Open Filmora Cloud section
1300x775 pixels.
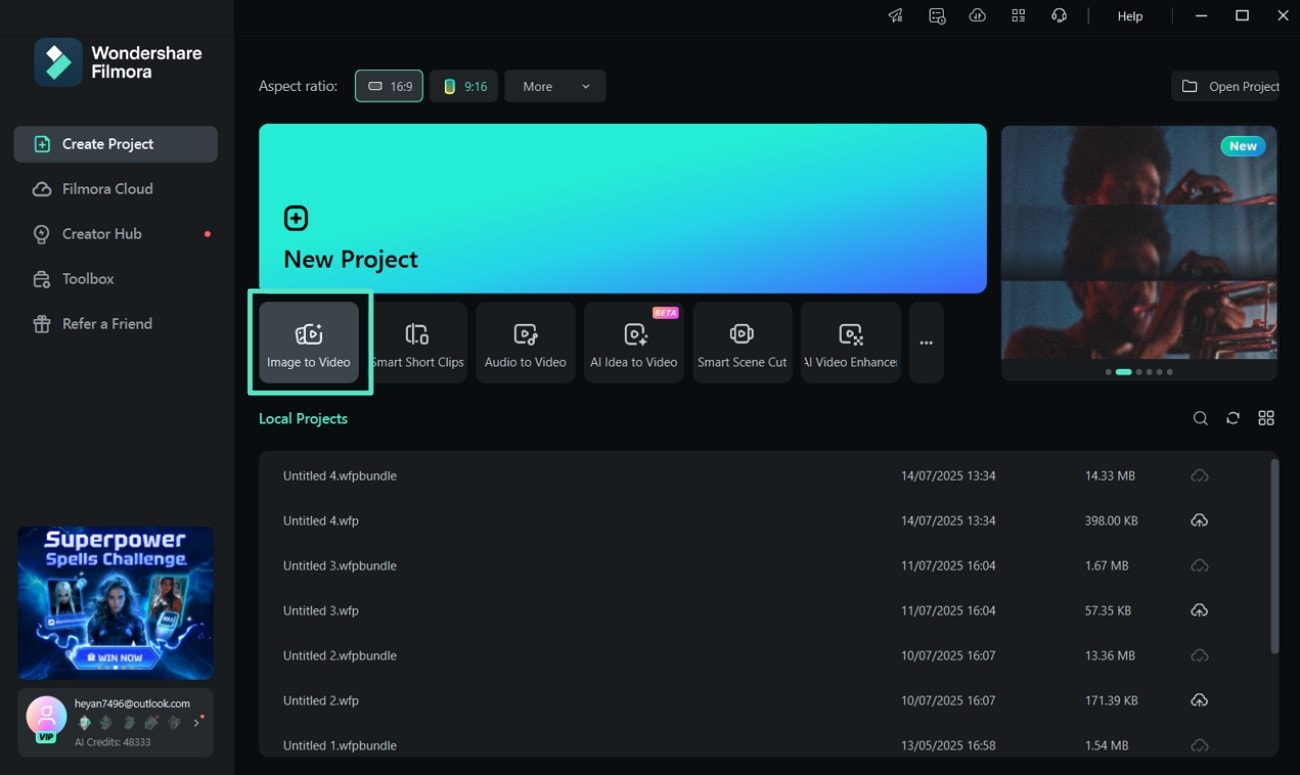point(115,189)
